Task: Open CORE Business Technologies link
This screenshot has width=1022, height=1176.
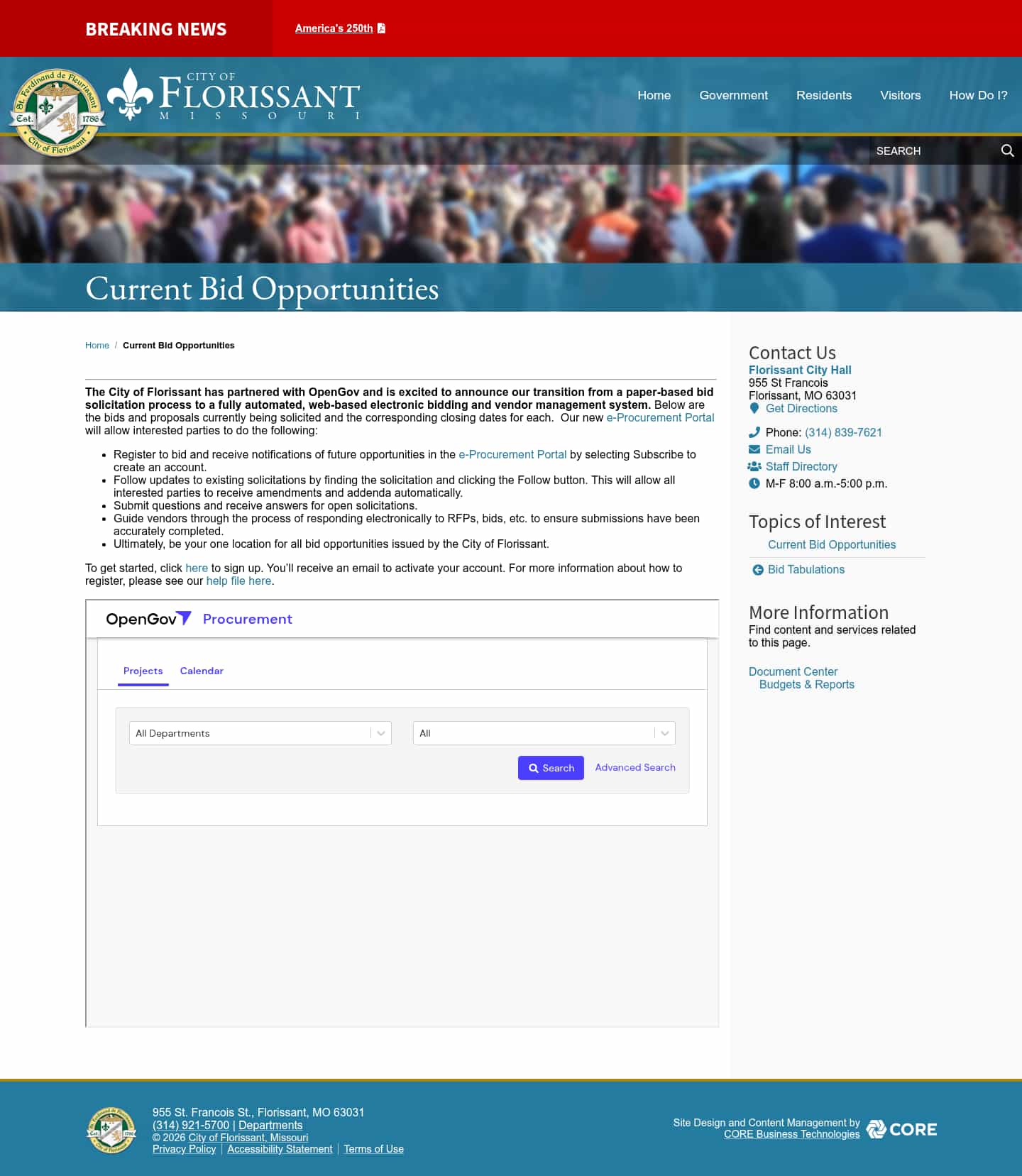Action: (x=791, y=1134)
